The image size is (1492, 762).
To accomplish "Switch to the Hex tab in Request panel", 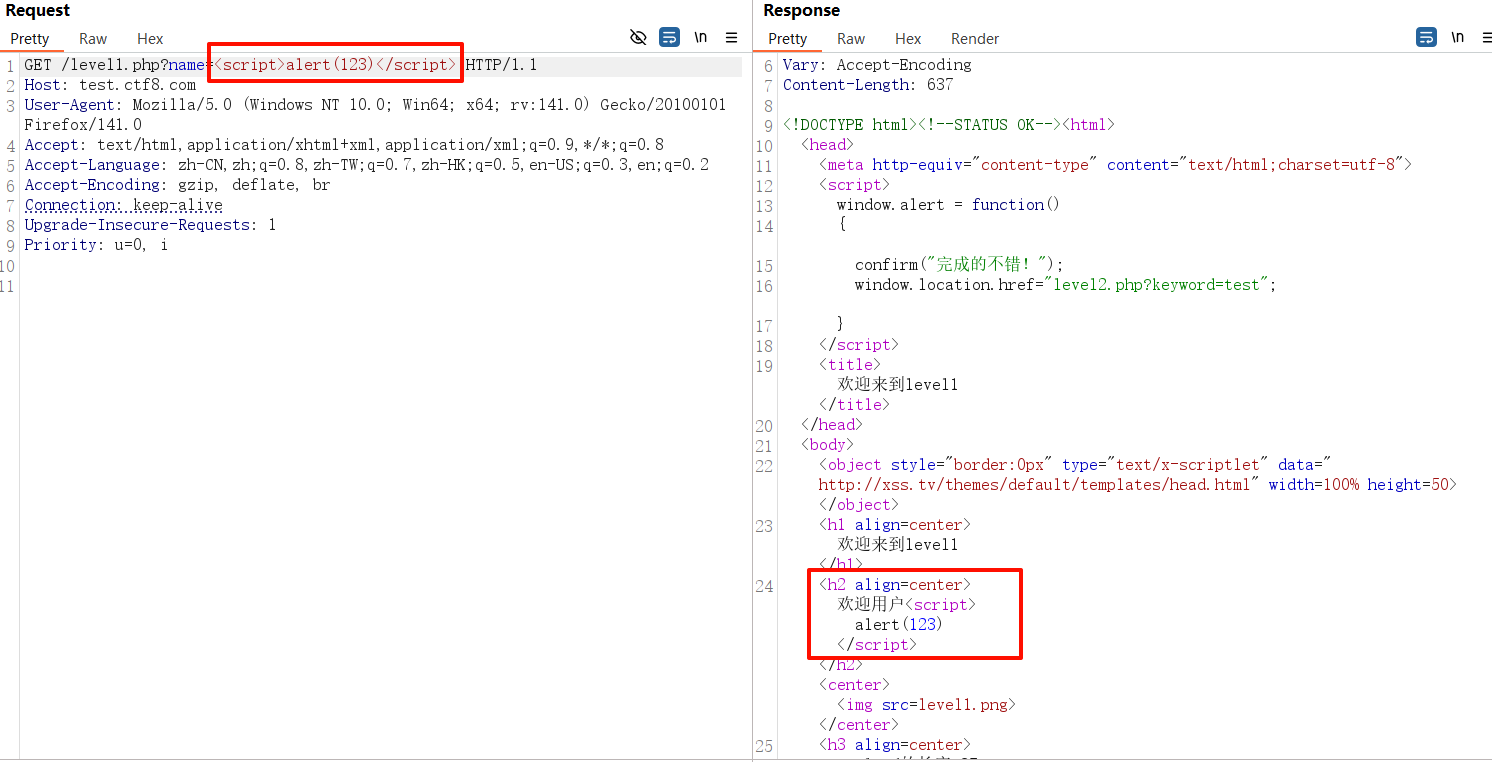I will [x=150, y=39].
